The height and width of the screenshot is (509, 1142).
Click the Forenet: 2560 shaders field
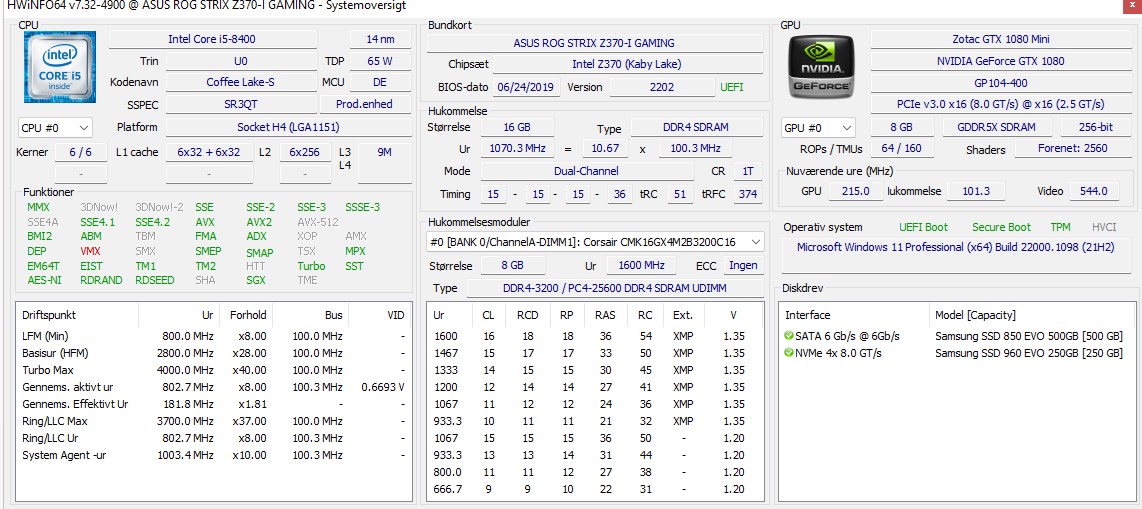[x=1072, y=149]
